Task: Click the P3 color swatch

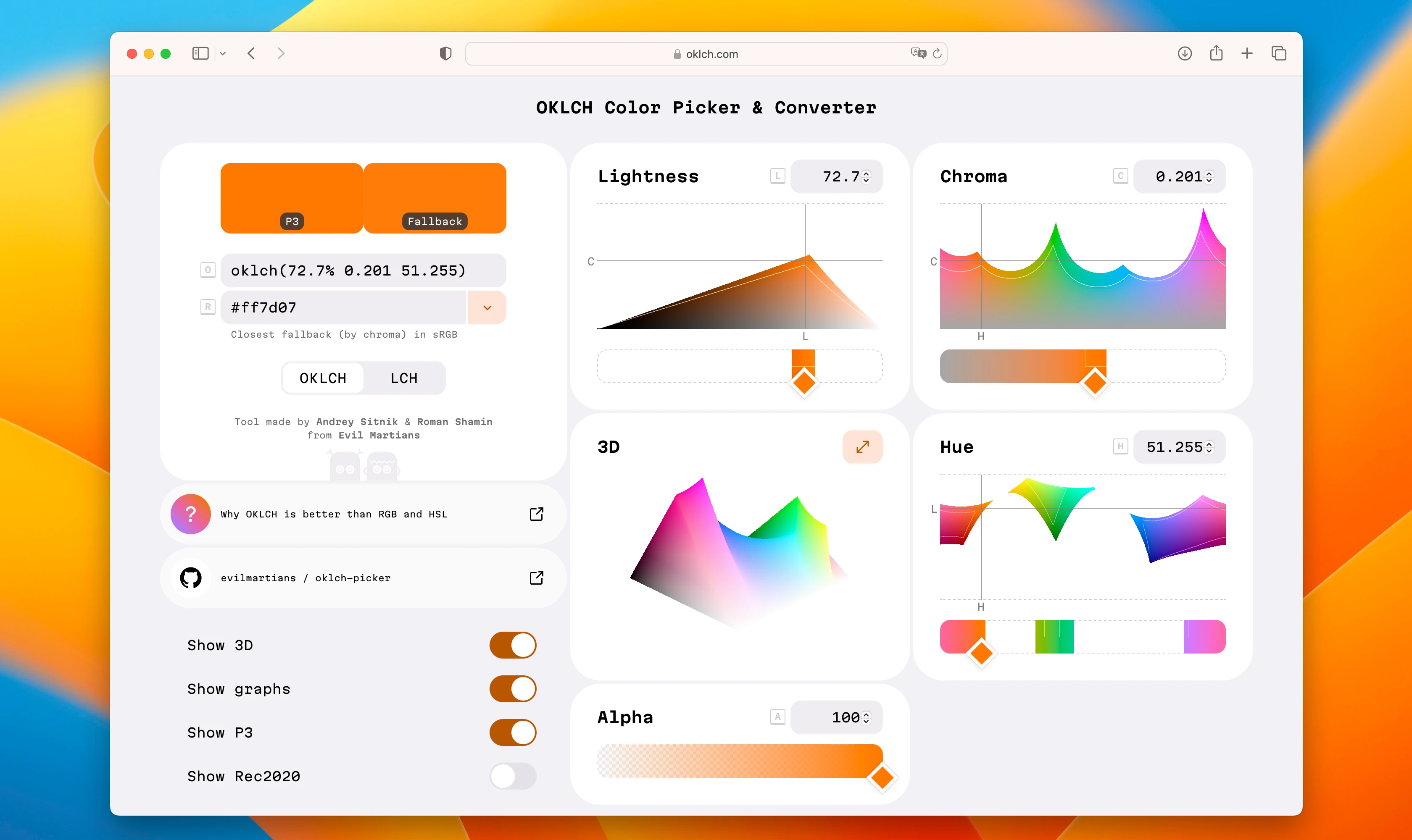Action: tap(292, 198)
